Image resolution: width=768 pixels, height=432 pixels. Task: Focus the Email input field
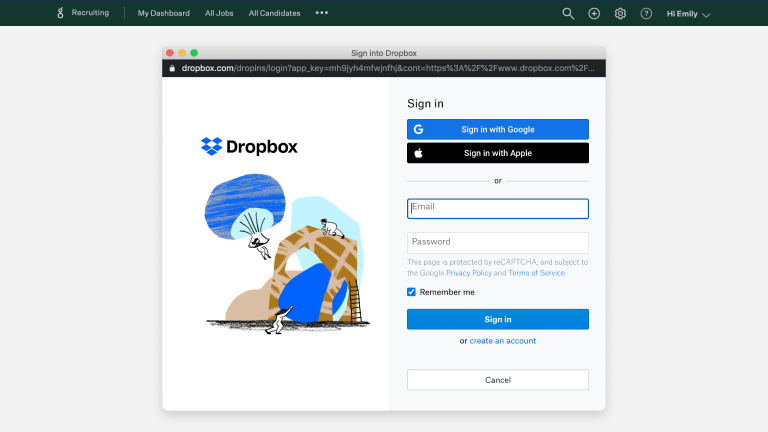497,208
